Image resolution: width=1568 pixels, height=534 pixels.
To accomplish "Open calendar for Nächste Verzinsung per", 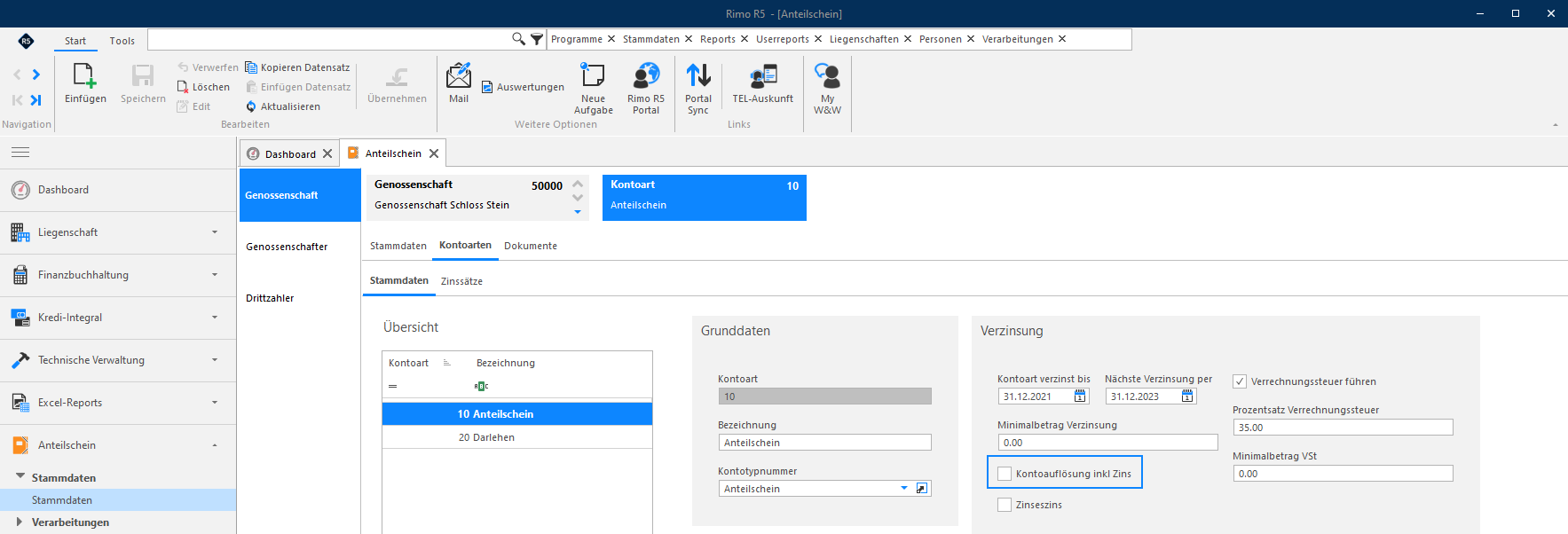I will pos(1187,397).
